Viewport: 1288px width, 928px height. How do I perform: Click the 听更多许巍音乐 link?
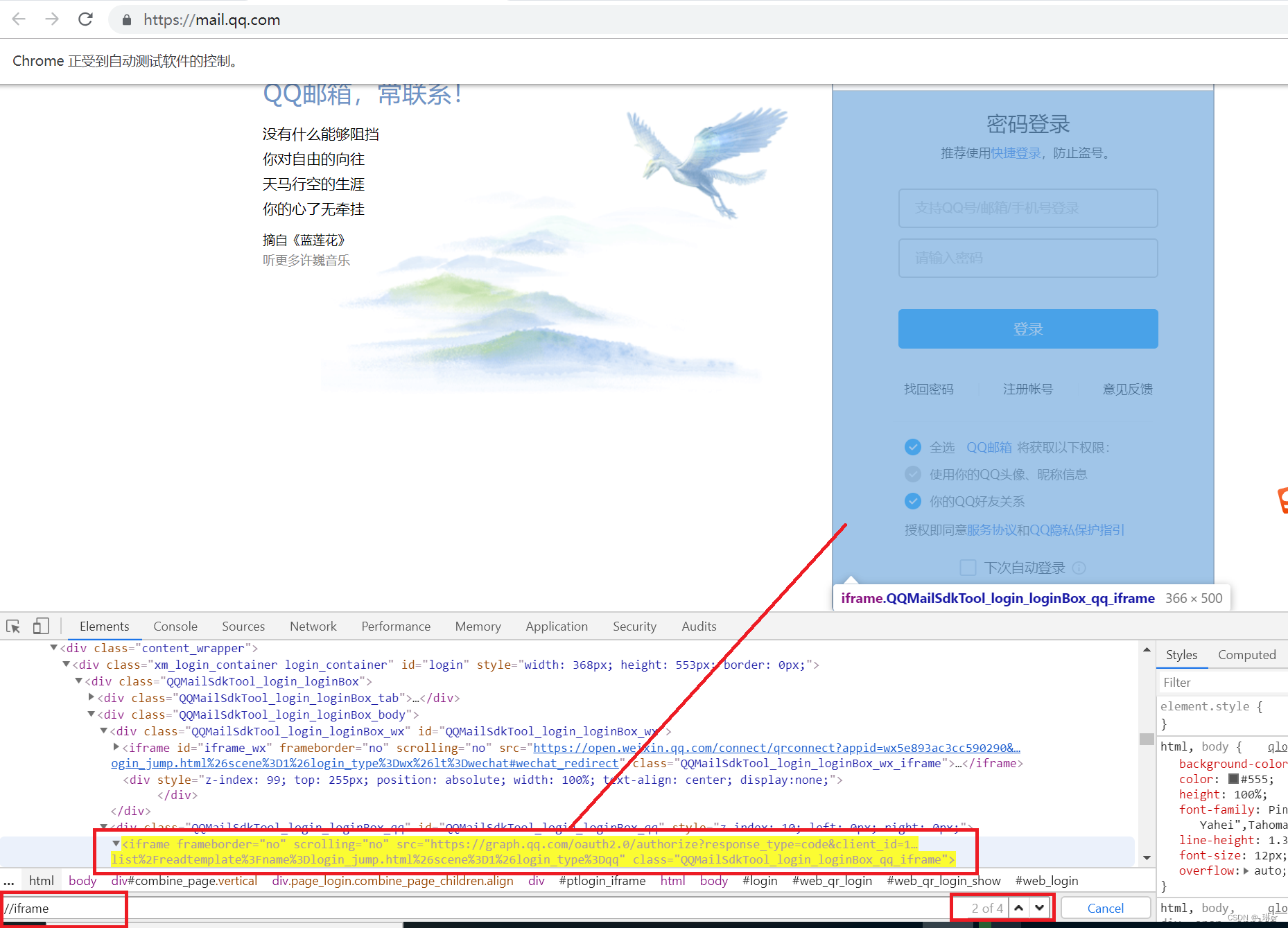pos(306,261)
